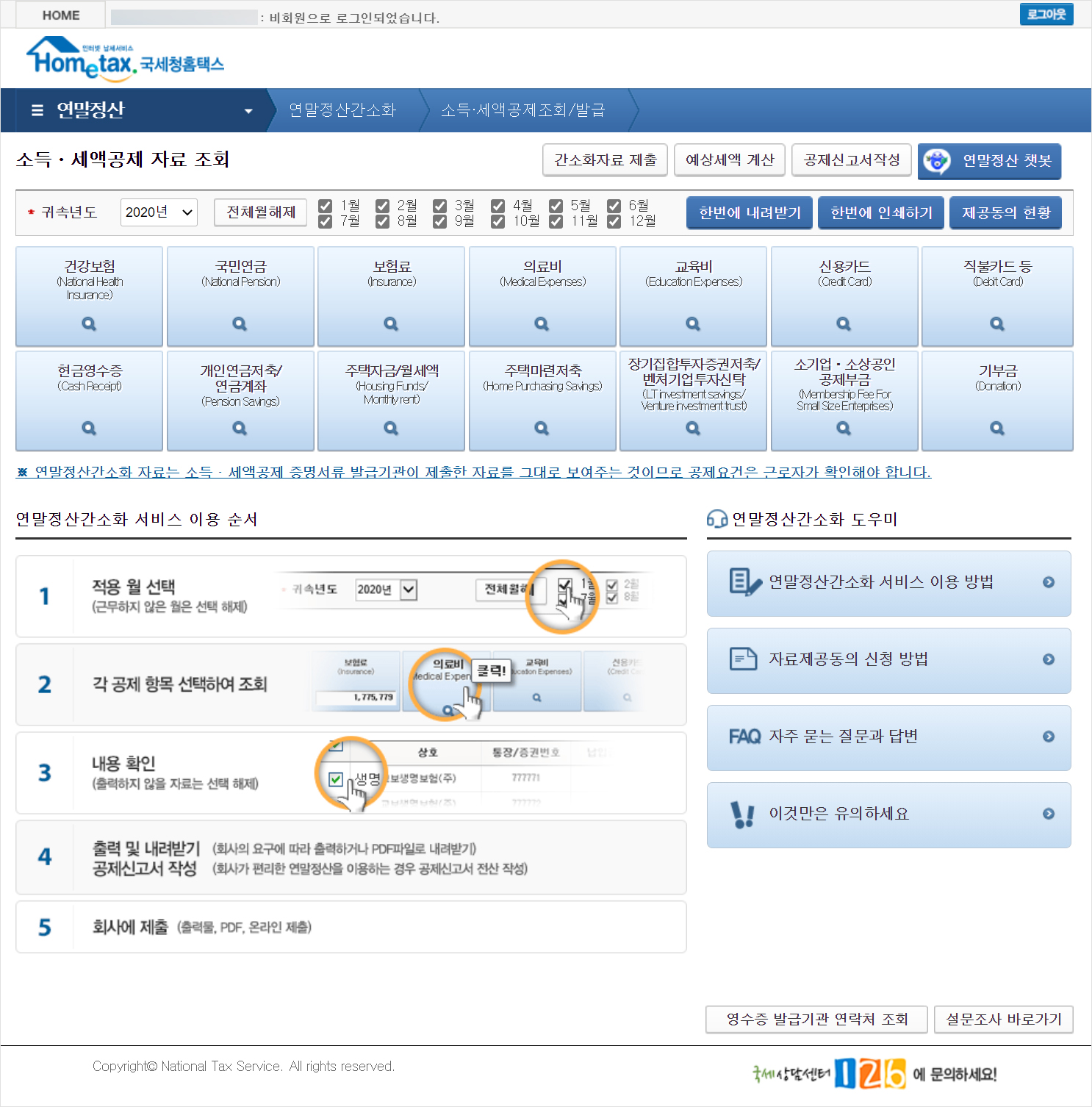Toggle the 12월 checkbox
1092x1107 pixels.
614,221
